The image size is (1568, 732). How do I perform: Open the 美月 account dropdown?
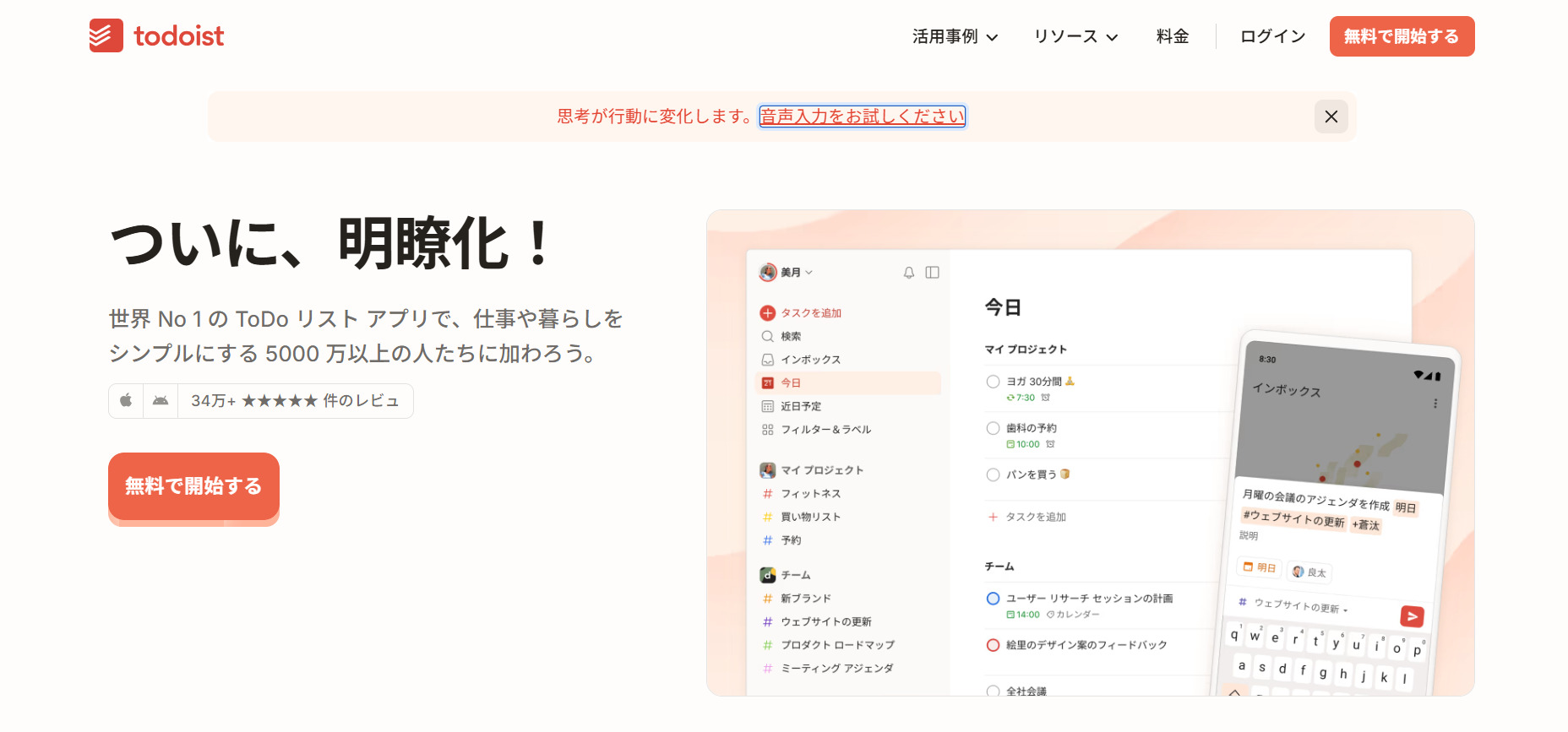click(x=786, y=272)
